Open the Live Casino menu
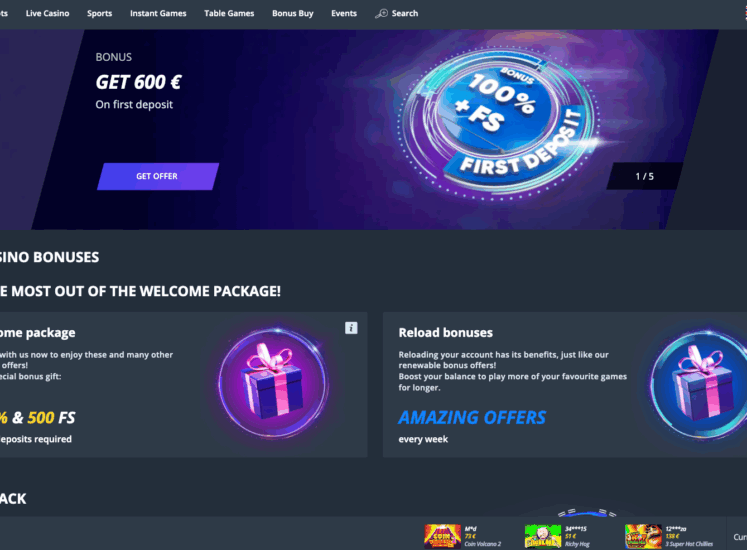747x550 pixels. tap(48, 13)
